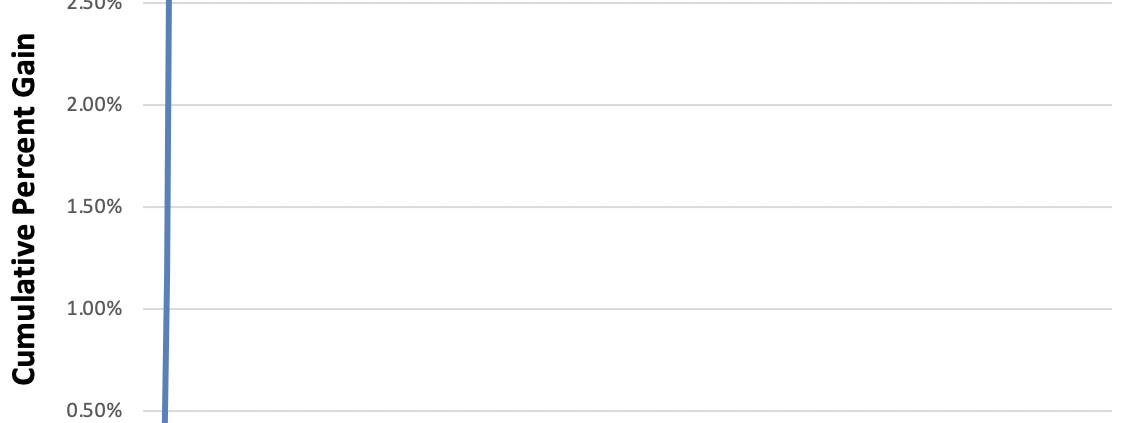Select the 2.00% horizontal gridline
The height and width of the screenshot is (423, 1146).
[640, 104]
